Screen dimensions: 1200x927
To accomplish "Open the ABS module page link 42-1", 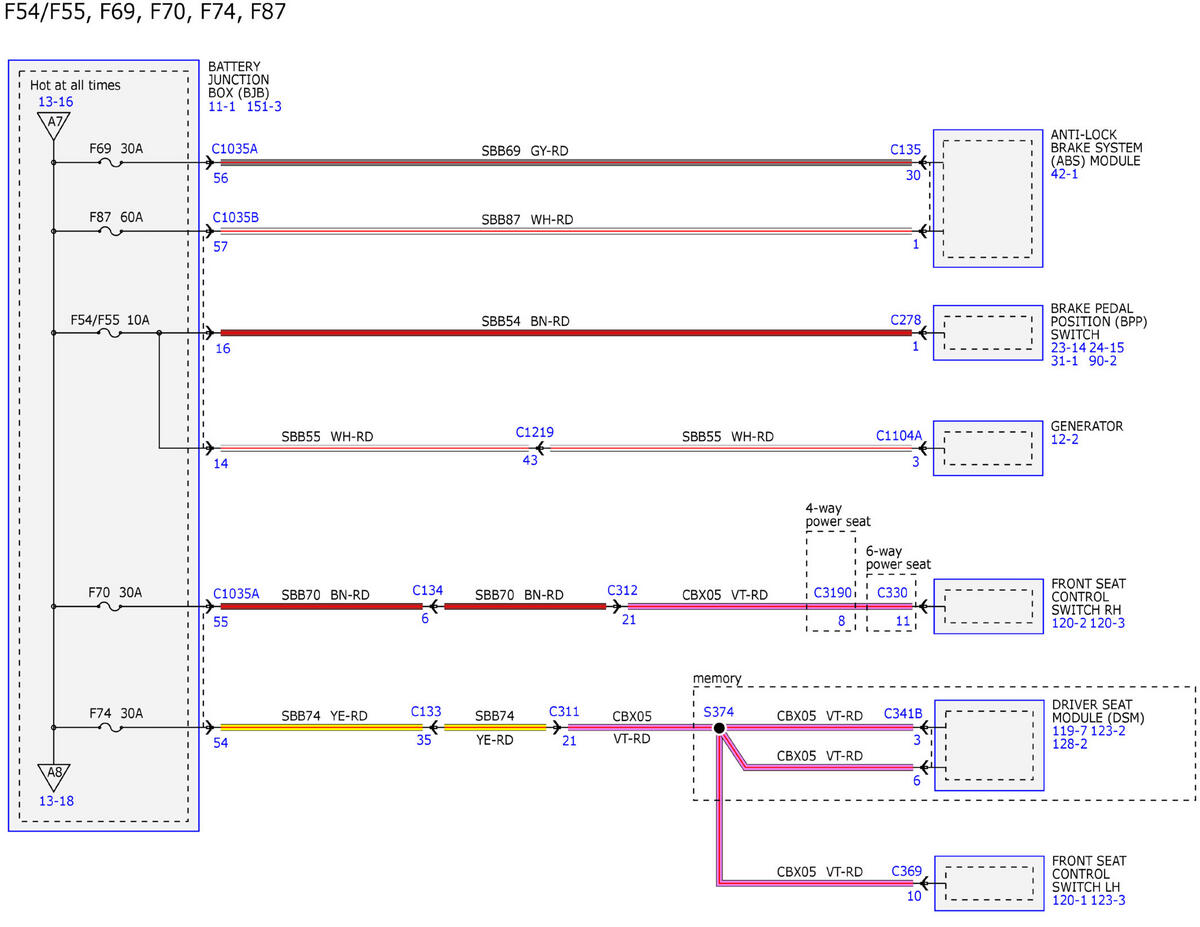I will point(1064,173).
